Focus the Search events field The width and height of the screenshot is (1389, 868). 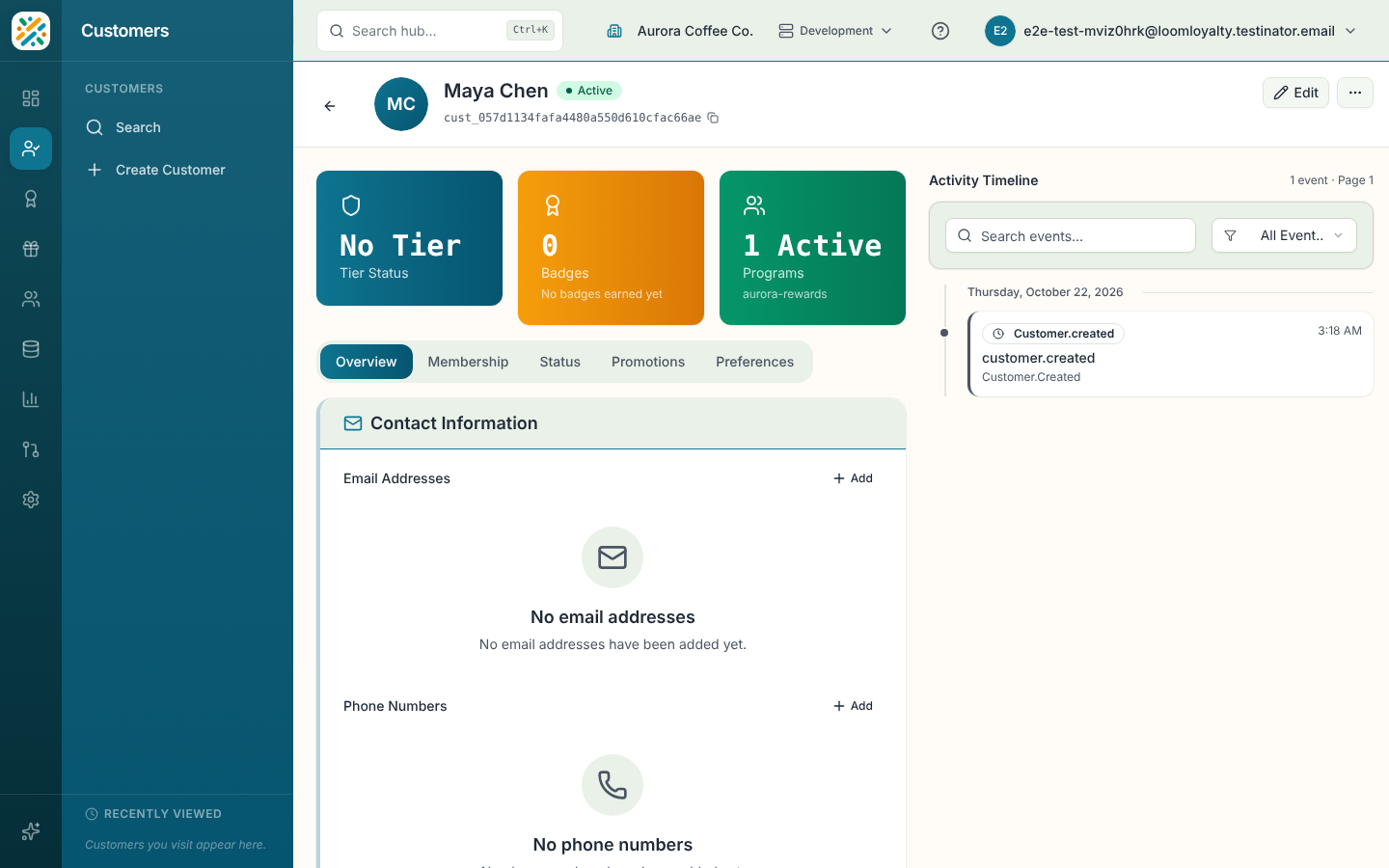click(x=1071, y=235)
